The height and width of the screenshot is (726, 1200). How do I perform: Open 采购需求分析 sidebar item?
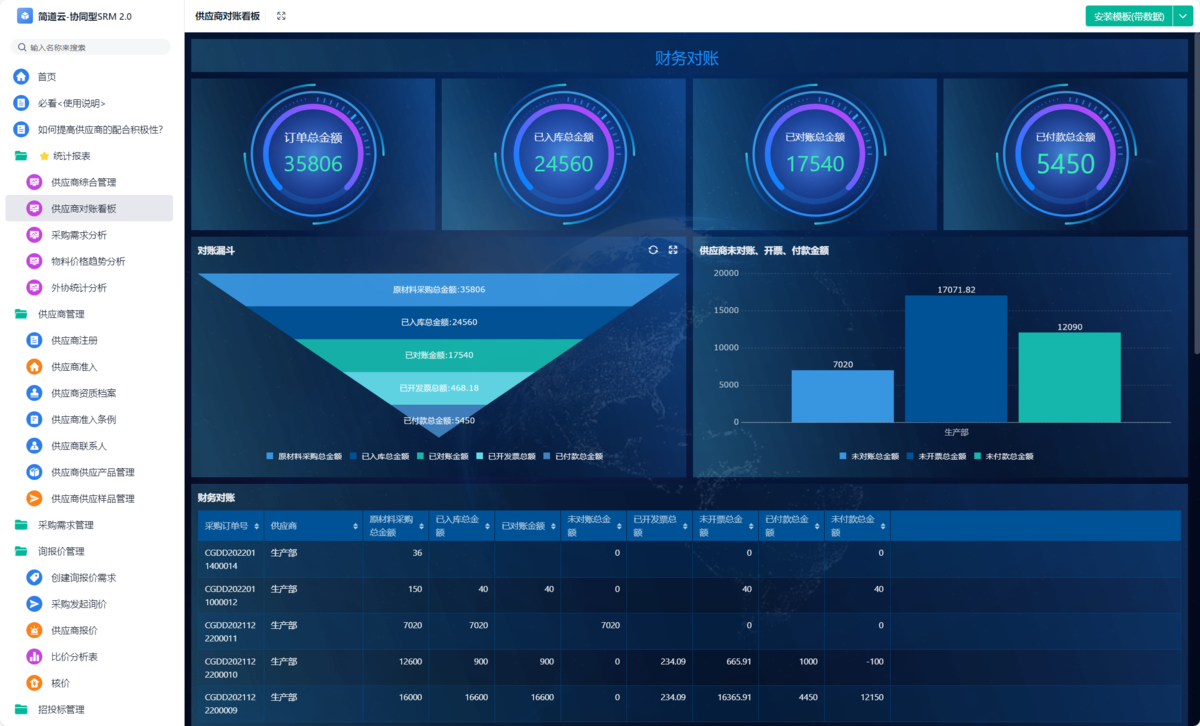pyautogui.click(x=90, y=235)
